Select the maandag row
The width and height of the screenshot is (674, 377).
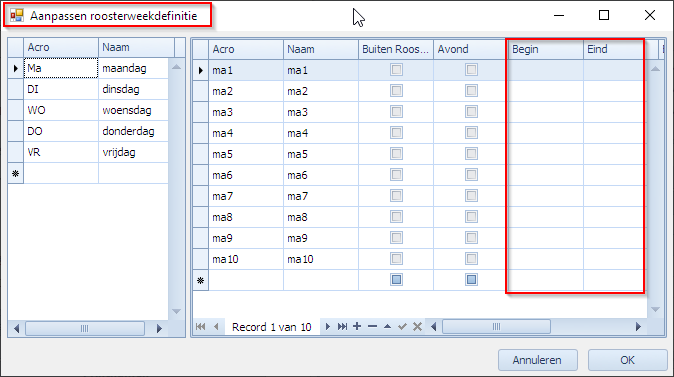point(88,68)
